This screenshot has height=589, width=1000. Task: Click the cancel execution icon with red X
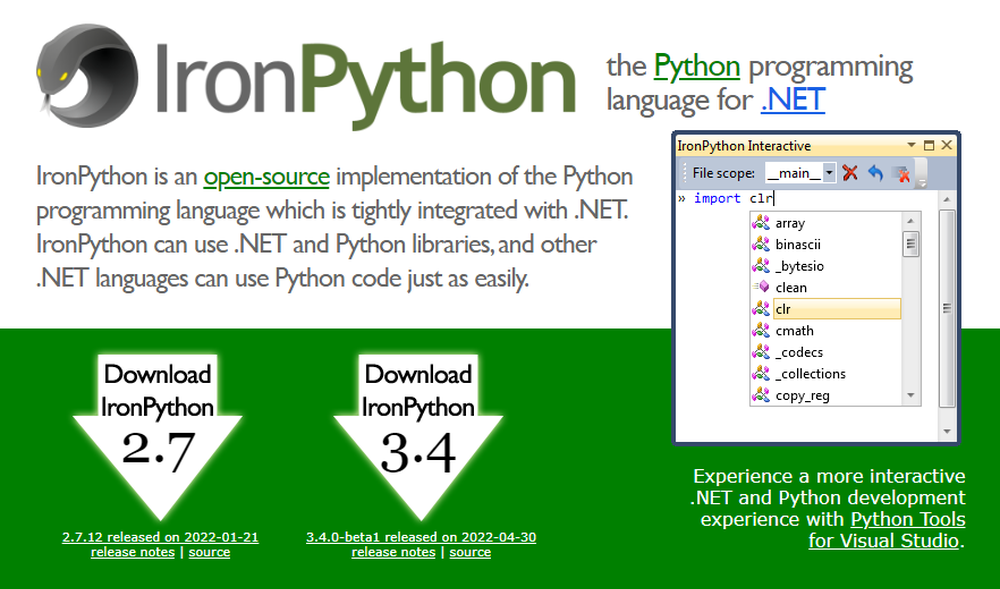click(901, 173)
